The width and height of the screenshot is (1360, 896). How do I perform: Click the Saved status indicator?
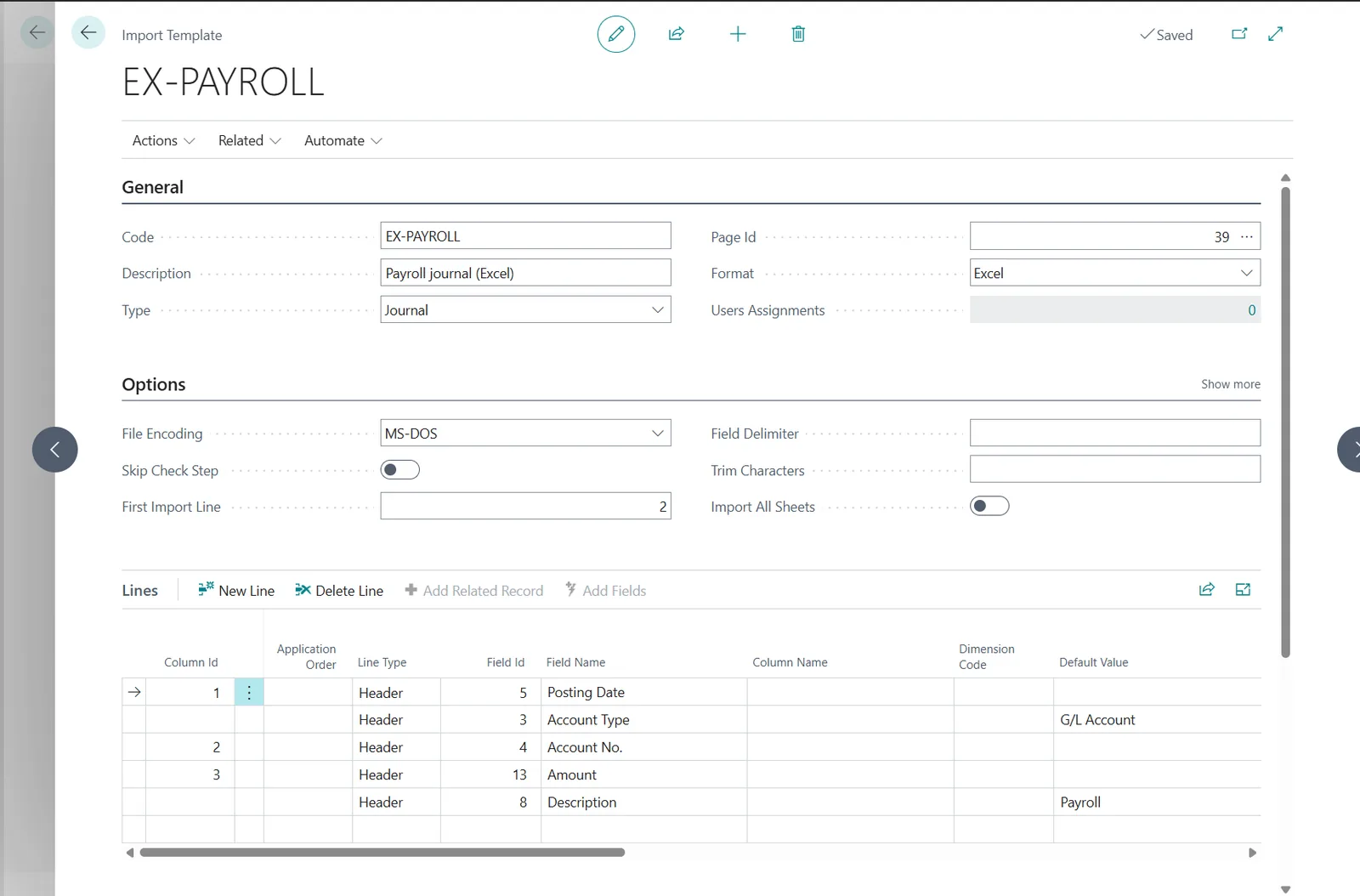(1166, 35)
